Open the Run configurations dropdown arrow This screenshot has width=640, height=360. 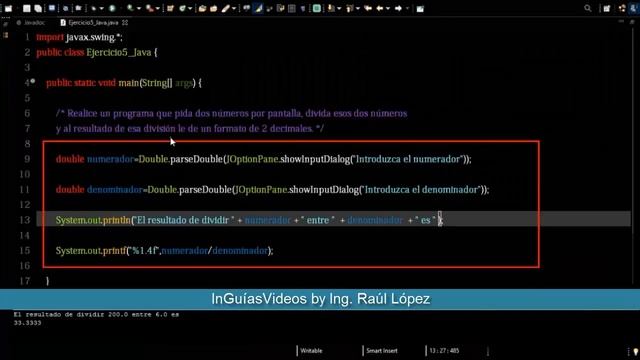[139, 9]
